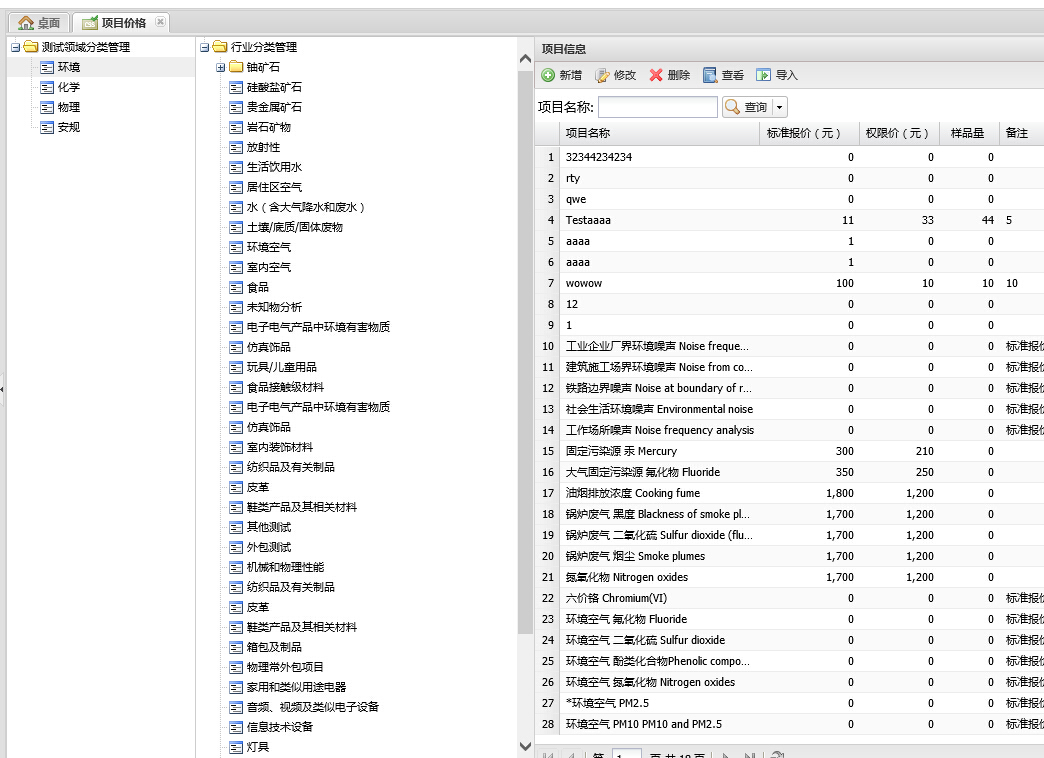Expand the 铀矿石 tree node
Screen dimensions: 1044x758
pos(221,67)
